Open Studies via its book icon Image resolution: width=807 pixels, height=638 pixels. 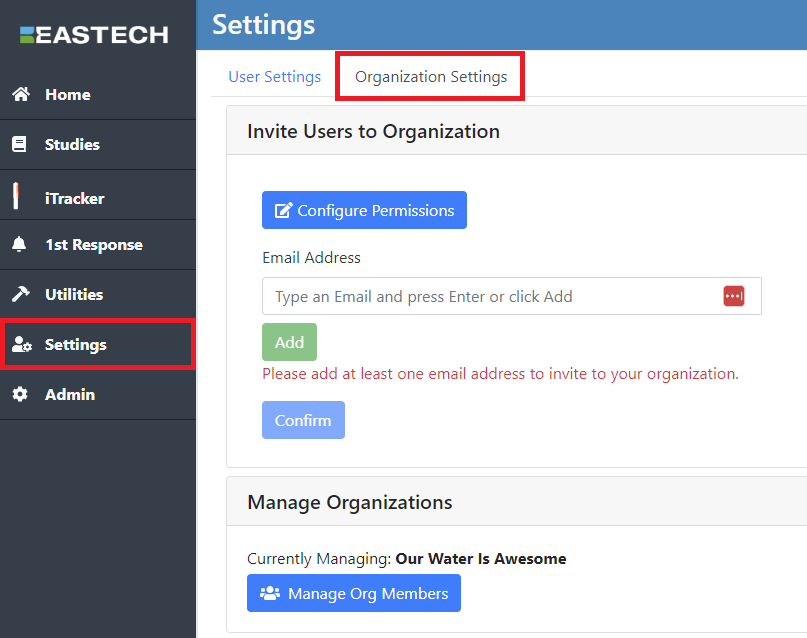tap(20, 145)
